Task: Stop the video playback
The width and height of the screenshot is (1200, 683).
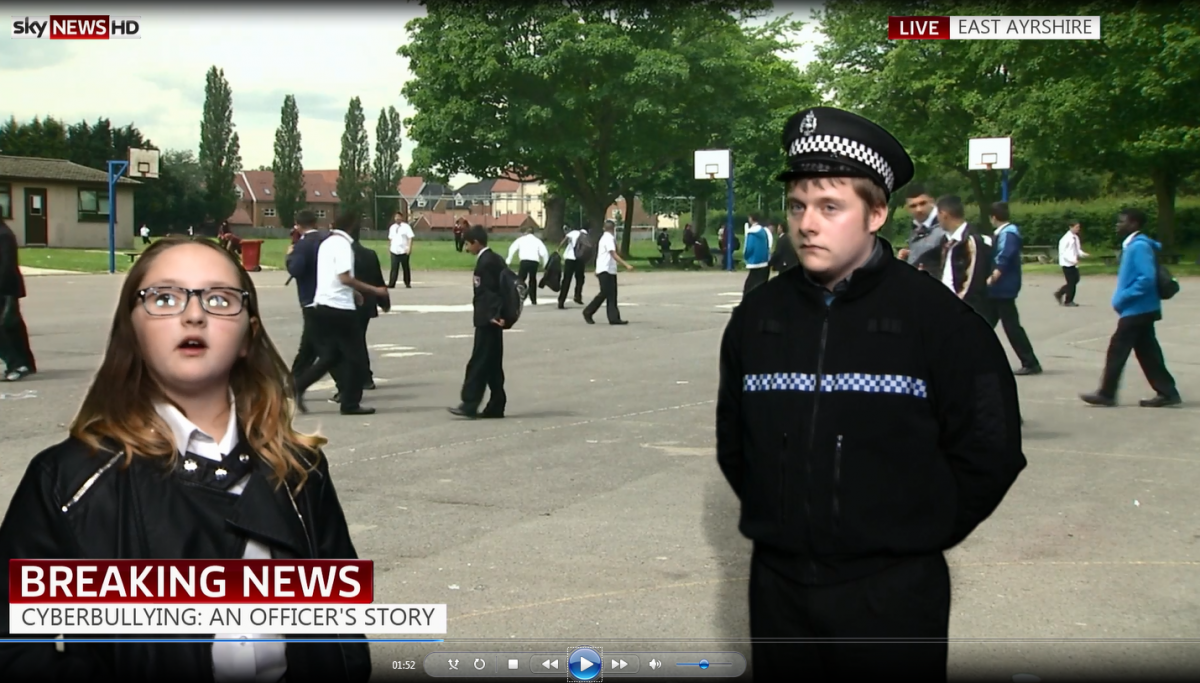Action: coord(512,664)
